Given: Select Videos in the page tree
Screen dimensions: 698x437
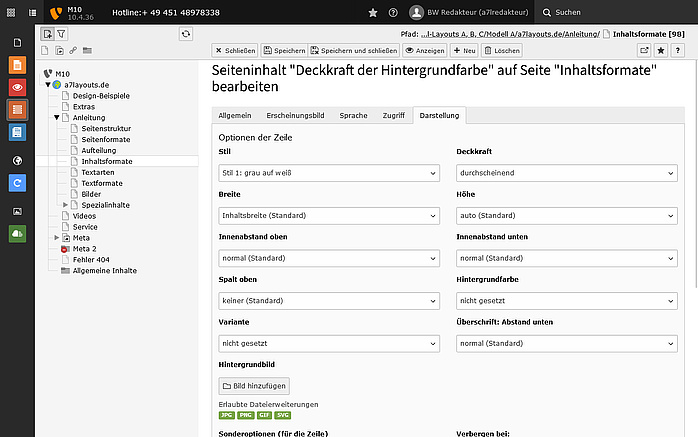Looking at the screenshot, I should [x=84, y=216].
